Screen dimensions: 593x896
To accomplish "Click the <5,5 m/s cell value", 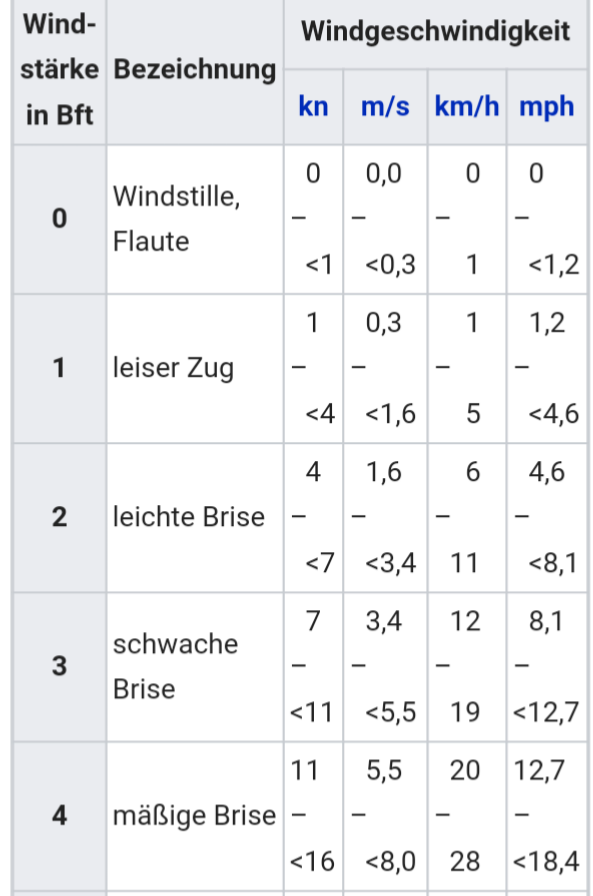I will 391,713.
